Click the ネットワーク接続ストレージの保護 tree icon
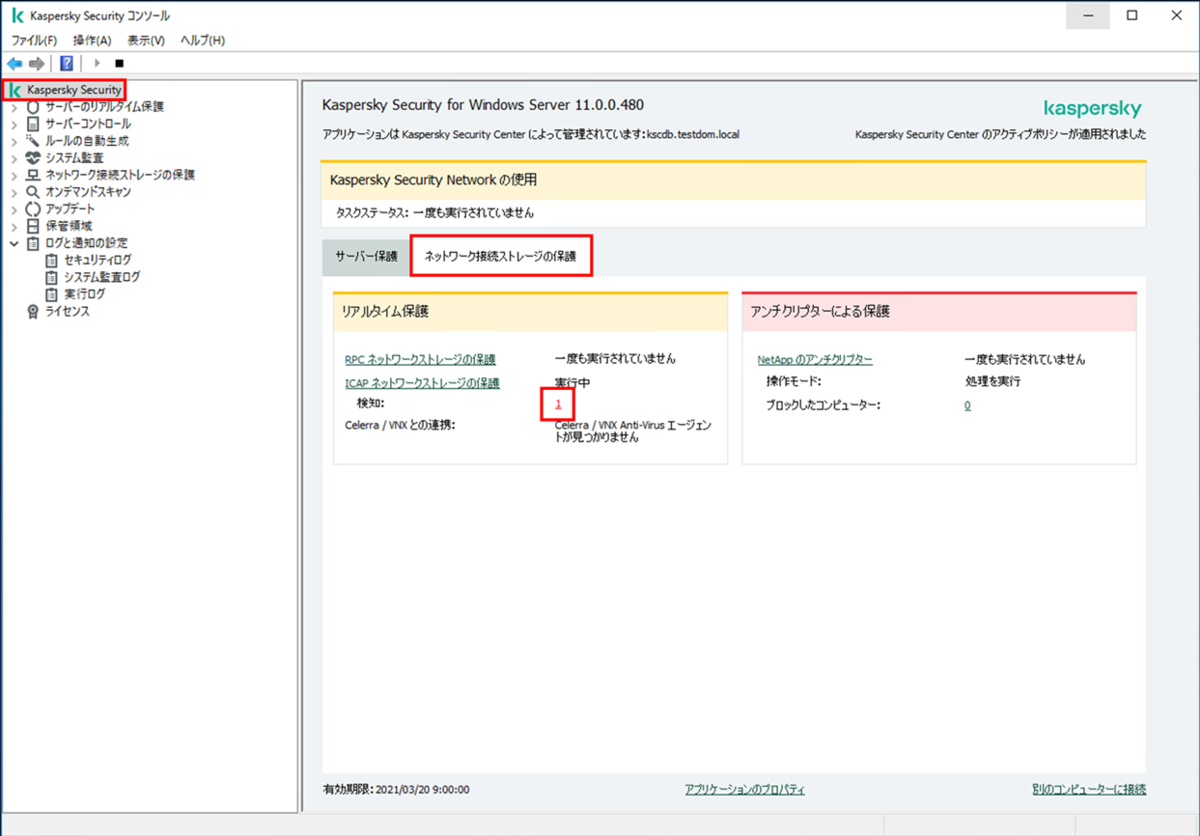This screenshot has width=1200, height=836. (x=33, y=175)
